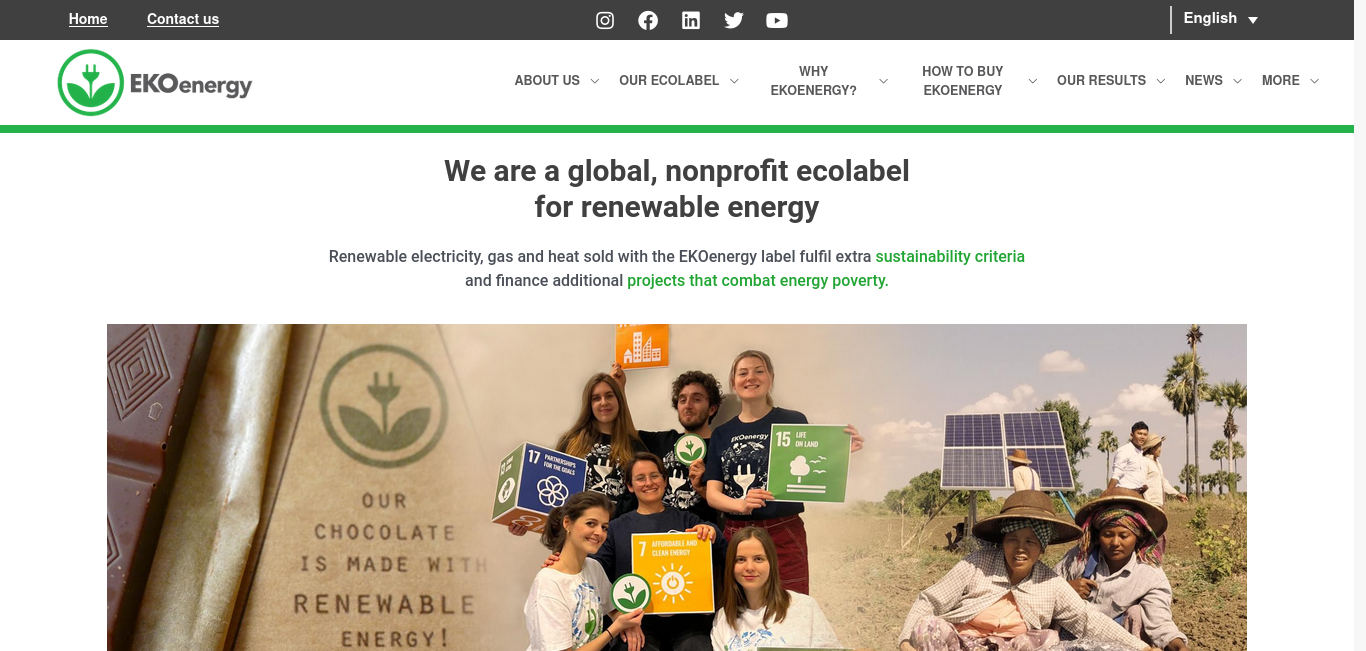Follow projects that combat energy poverty link
This screenshot has height=651, width=1366.
[758, 280]
